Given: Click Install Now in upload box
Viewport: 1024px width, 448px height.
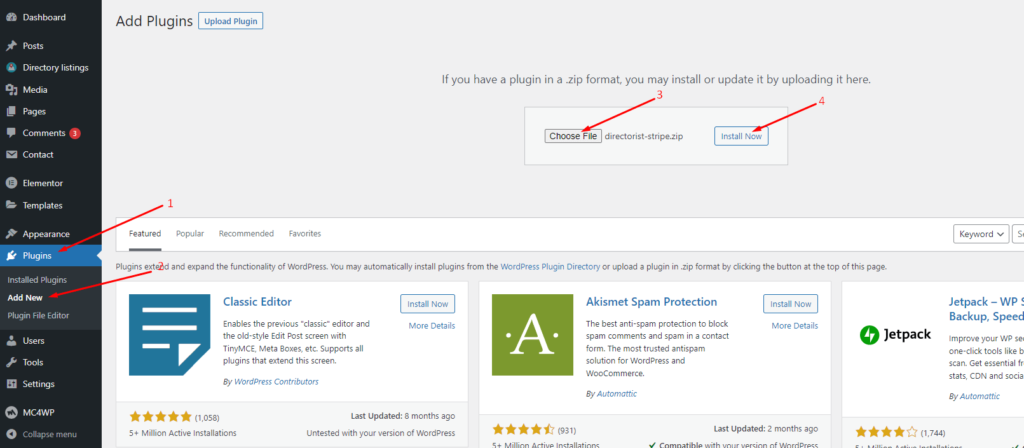Looking at the screenshot, I should [741, 136].
